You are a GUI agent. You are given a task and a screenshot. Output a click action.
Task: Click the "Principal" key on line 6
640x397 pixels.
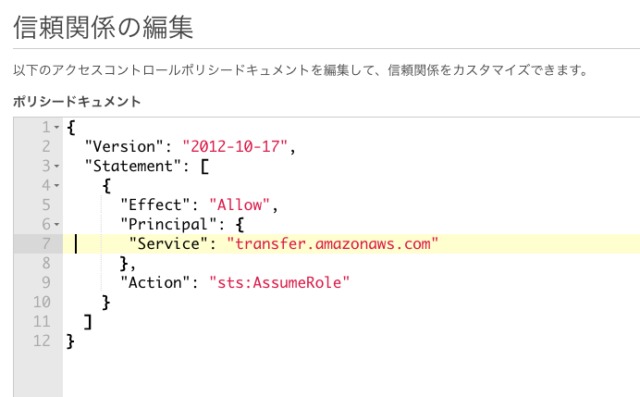[x=168, y=224]
